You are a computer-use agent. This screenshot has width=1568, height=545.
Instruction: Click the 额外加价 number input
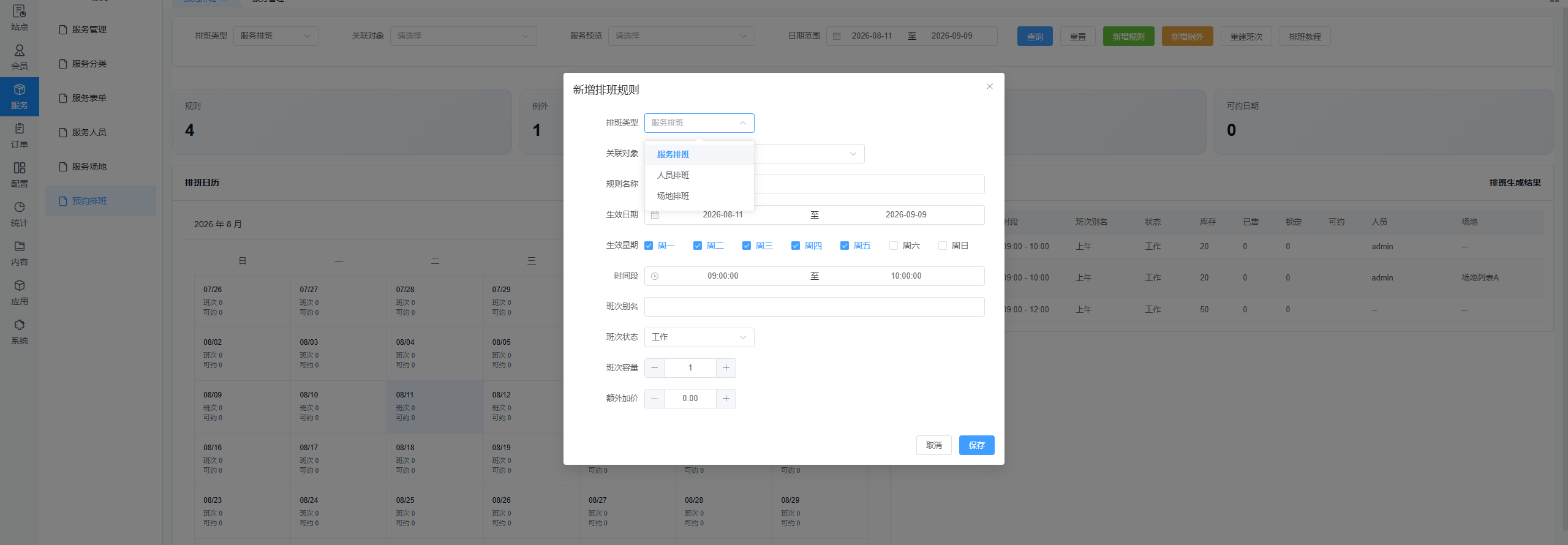pyautogui.click(x=690, y=399)
